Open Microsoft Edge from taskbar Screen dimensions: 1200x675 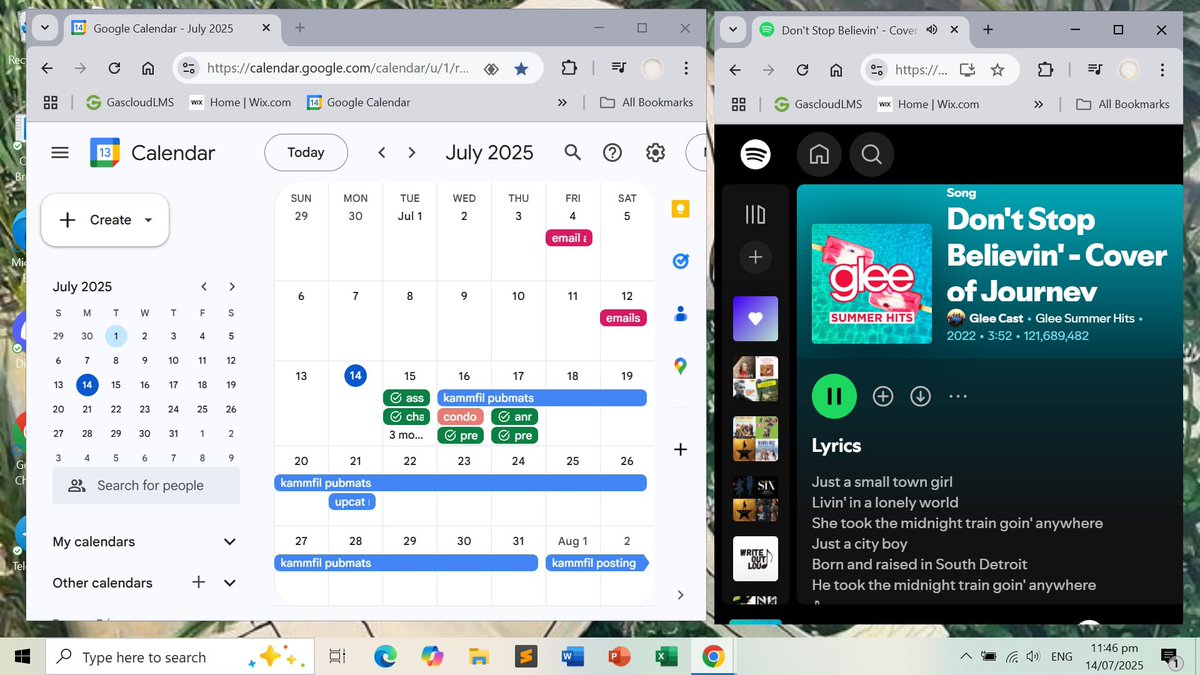click(385, 657)
